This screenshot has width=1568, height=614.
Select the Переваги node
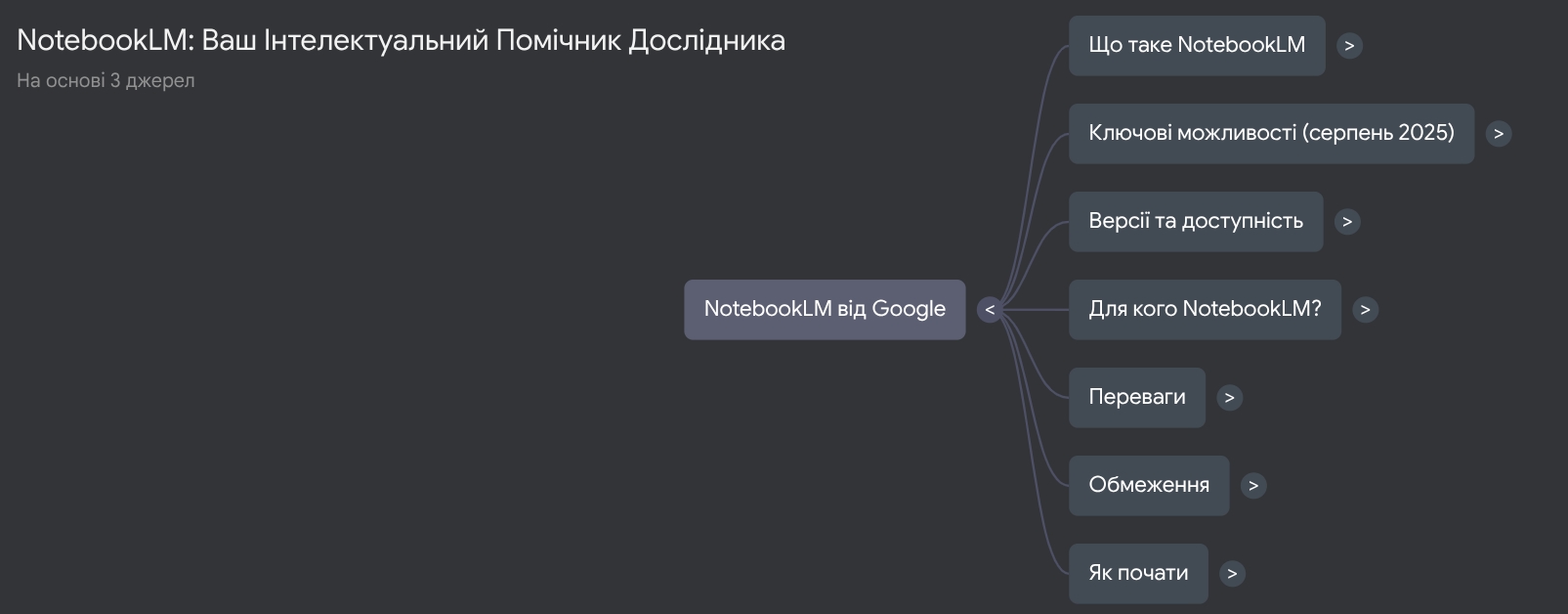1137,398
